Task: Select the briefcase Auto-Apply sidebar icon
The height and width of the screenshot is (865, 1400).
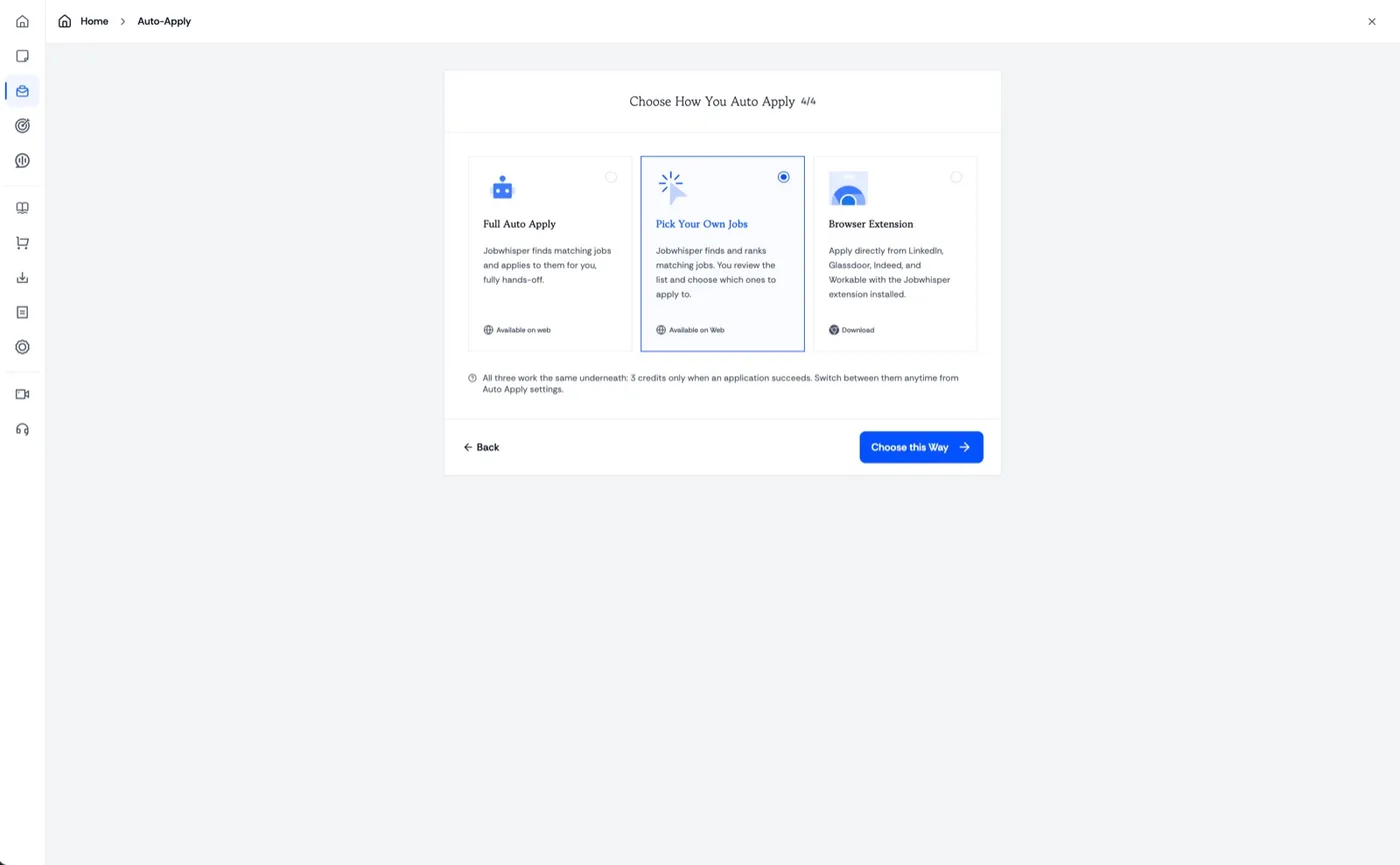Action: (22, 91)
